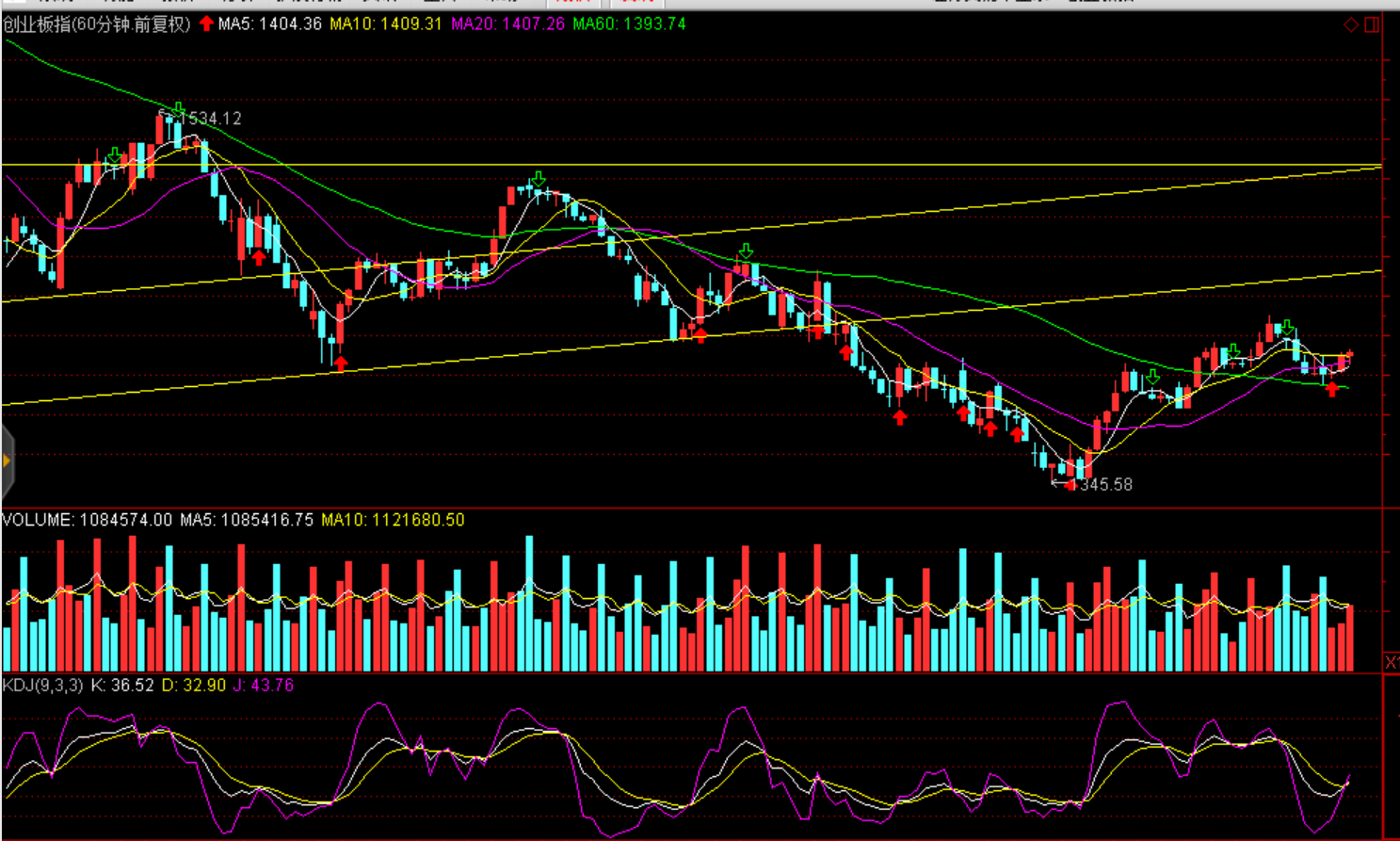
Task: Click the red diamond icon in chart header
Action: (1351, 24)
